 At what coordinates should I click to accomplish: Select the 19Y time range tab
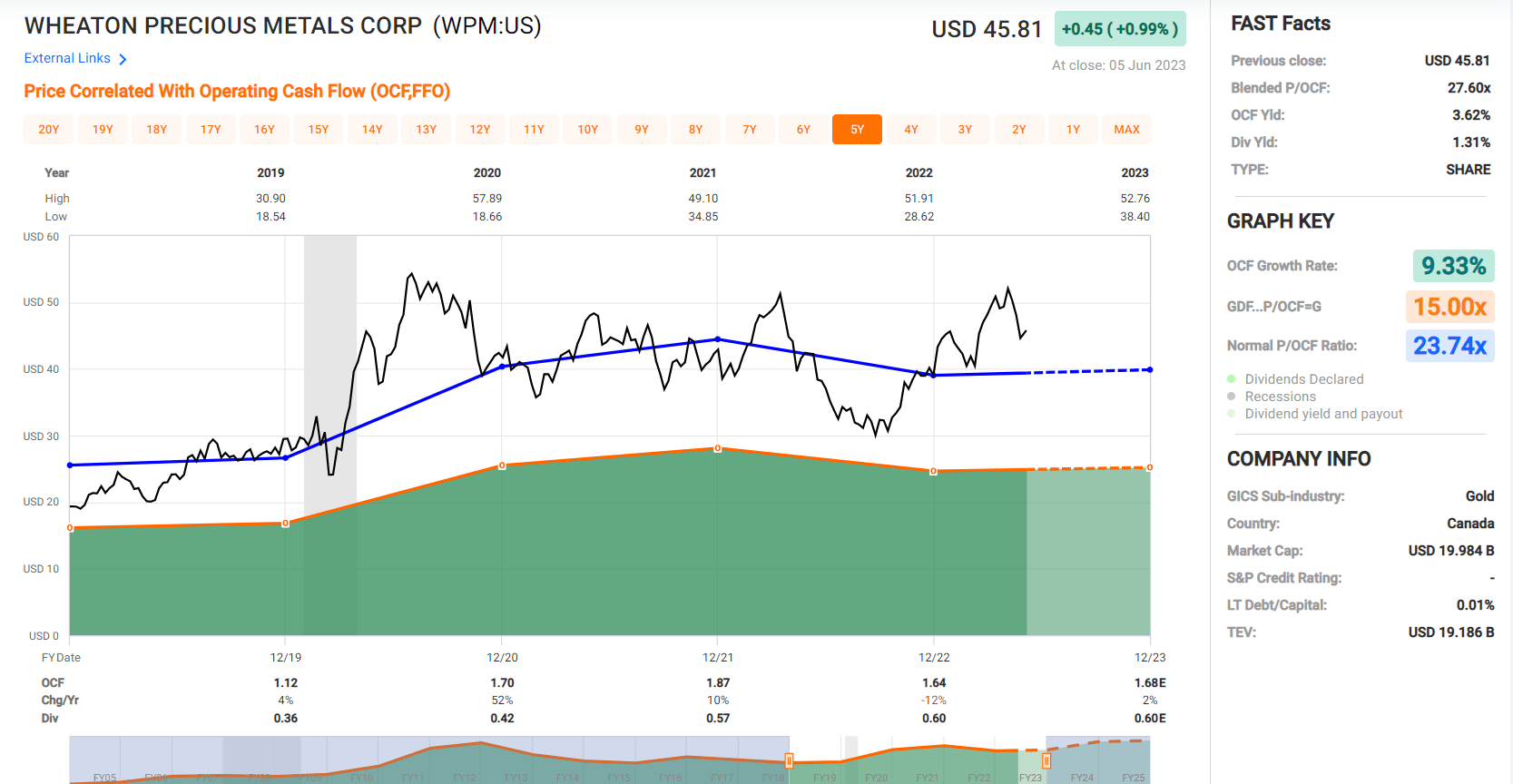click(103, 130)
